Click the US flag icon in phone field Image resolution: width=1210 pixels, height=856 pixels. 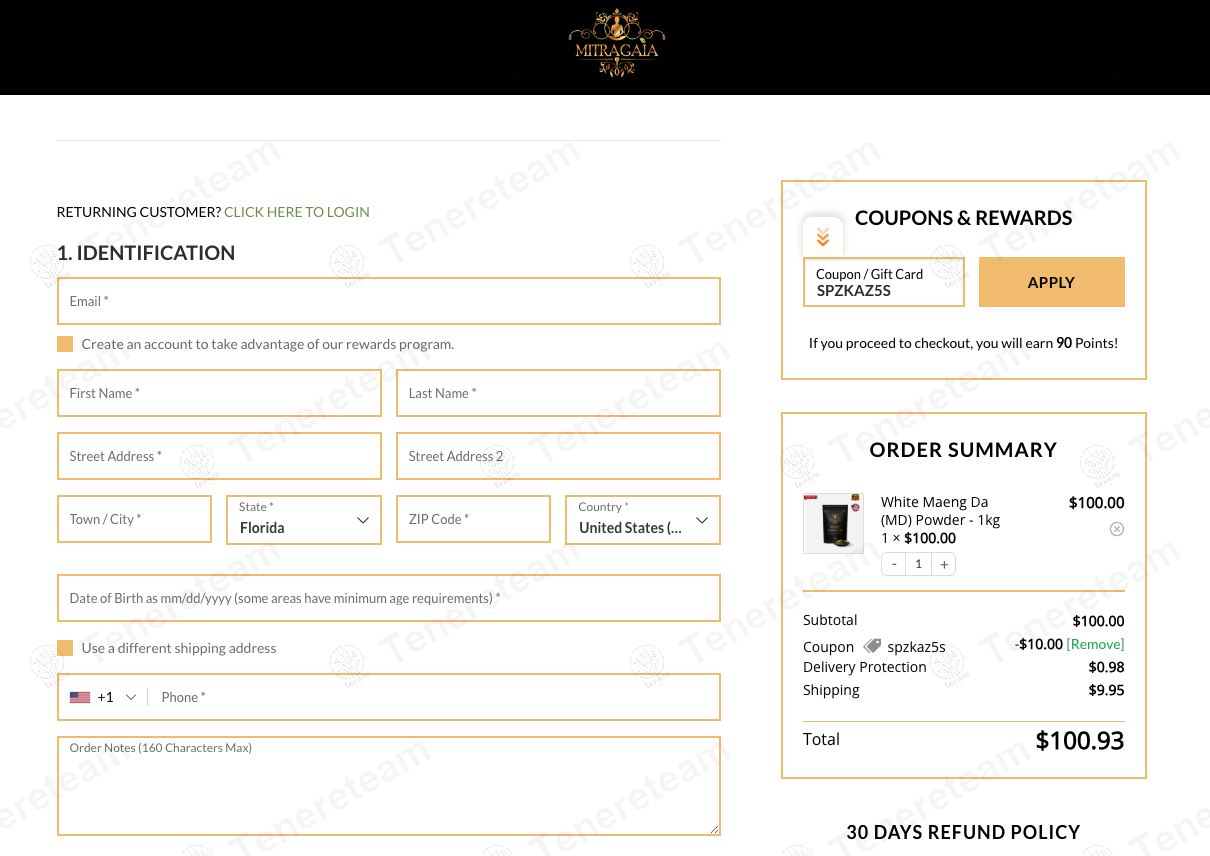point(80,697)
